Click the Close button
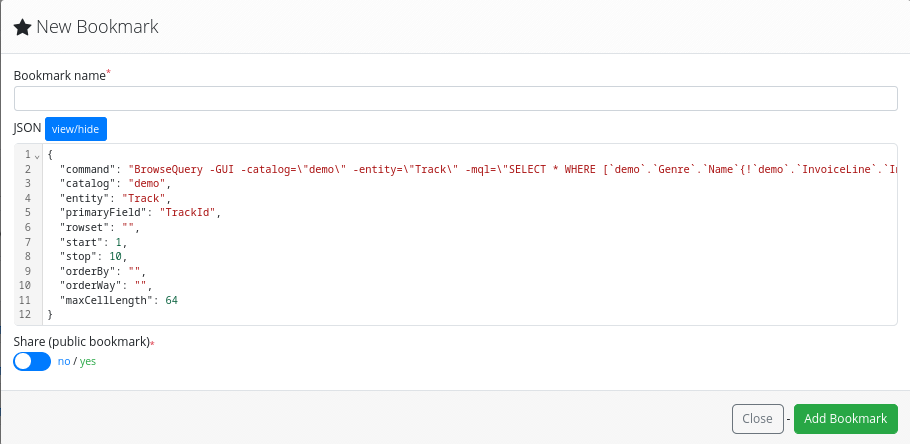Screen dimensions: 910x444 point(757,418)
